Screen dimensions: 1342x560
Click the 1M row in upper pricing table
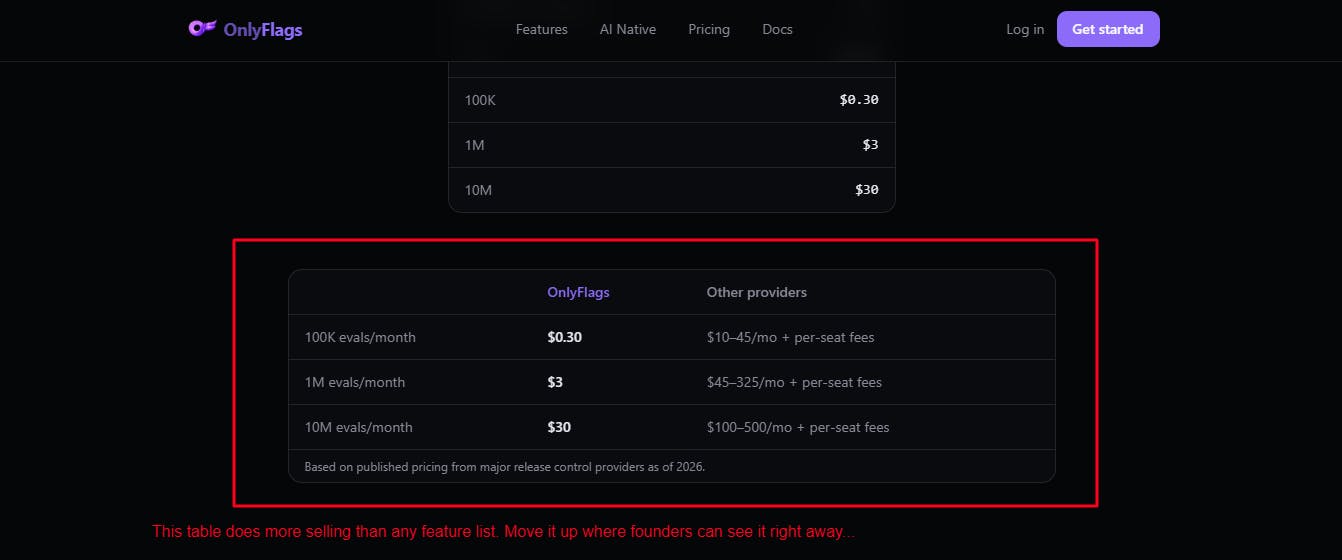(672, 145)
